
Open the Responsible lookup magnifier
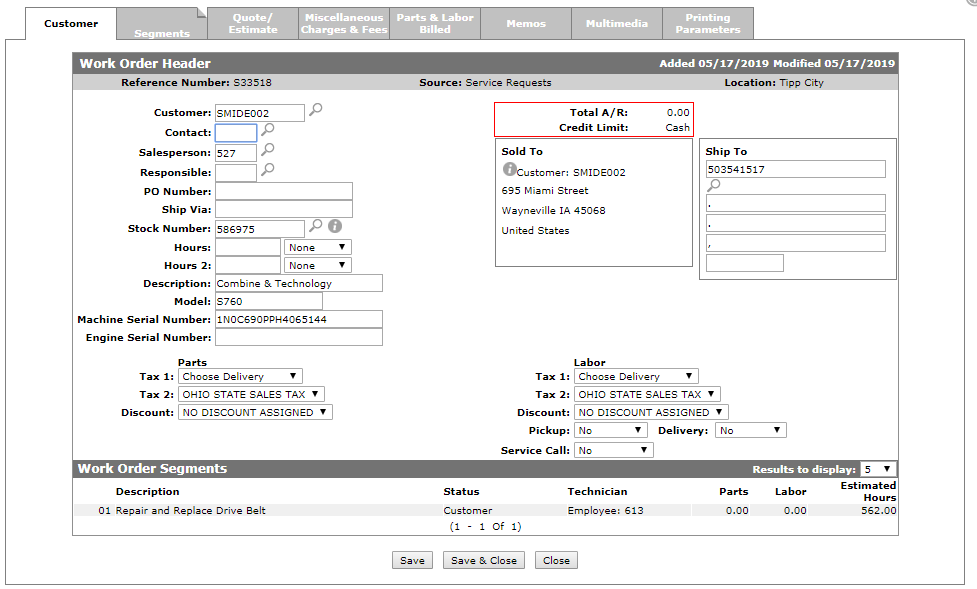point(267,170)
